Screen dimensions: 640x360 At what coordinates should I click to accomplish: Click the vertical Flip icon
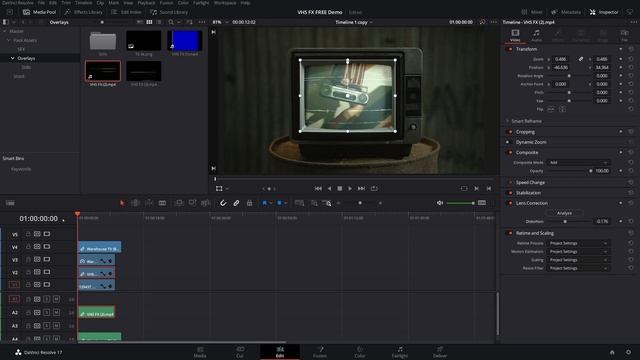tap(562, 109)
